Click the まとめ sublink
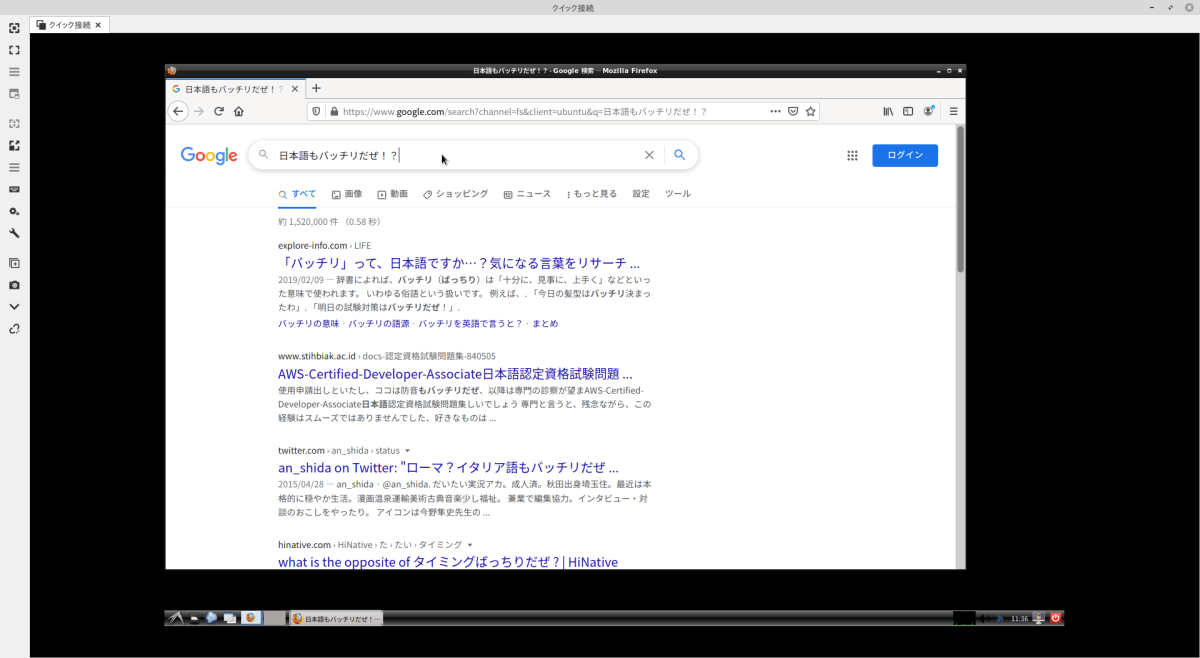 pyautogui.click(x=545, y=324)
